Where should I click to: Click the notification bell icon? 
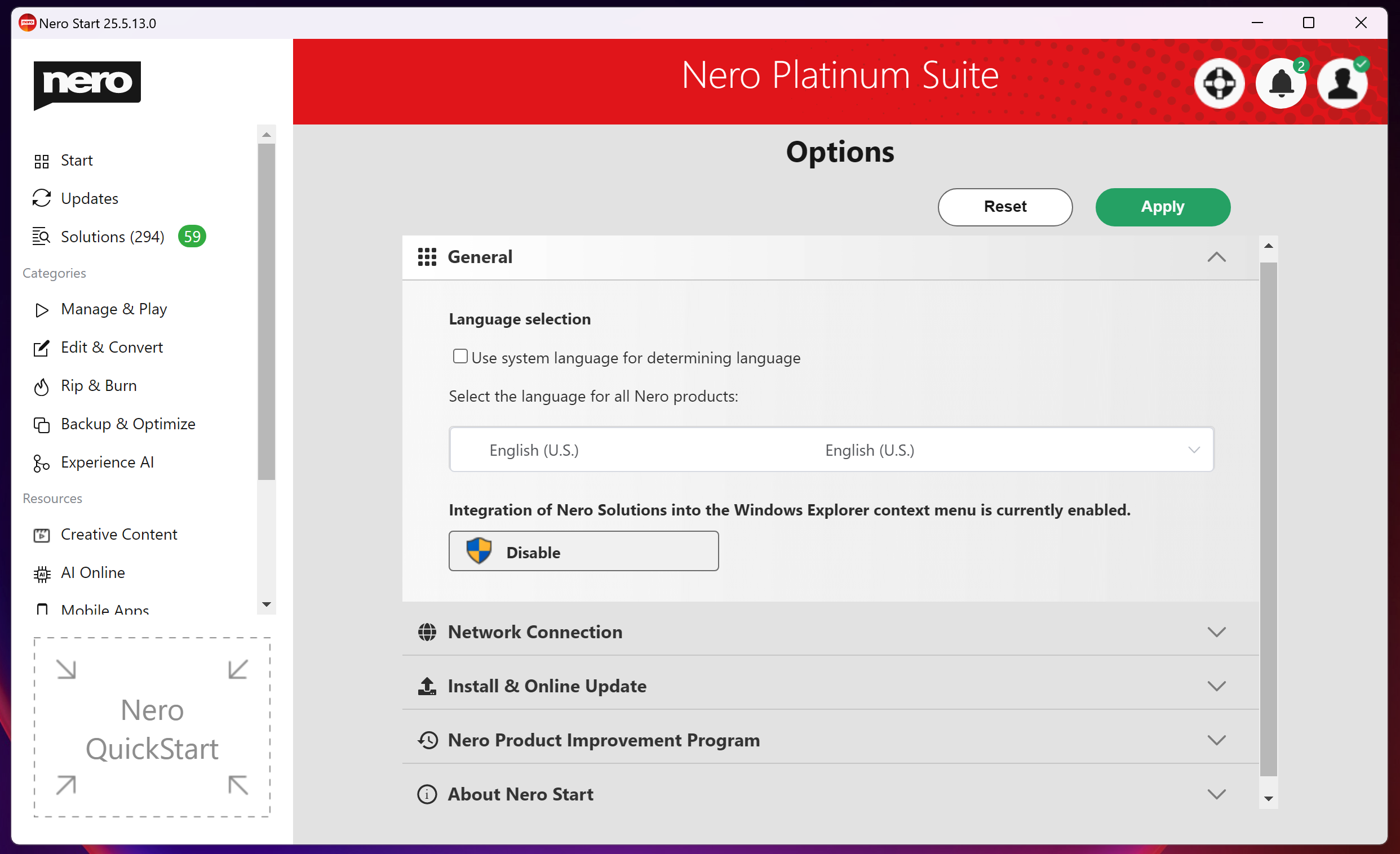1280,83
